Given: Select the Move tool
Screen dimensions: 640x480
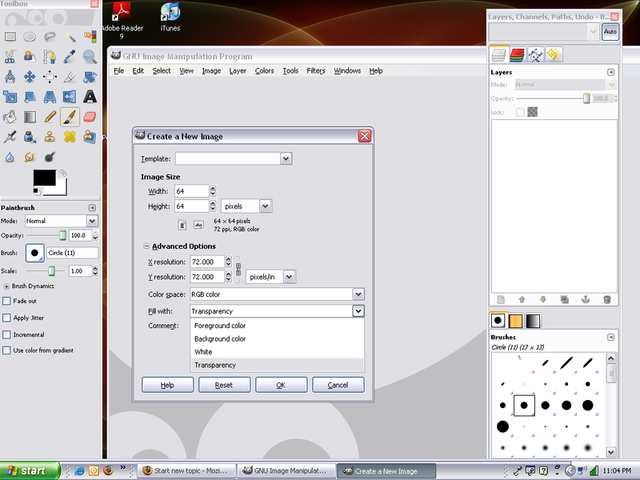Looking at the screenshot, I should 29,76.
